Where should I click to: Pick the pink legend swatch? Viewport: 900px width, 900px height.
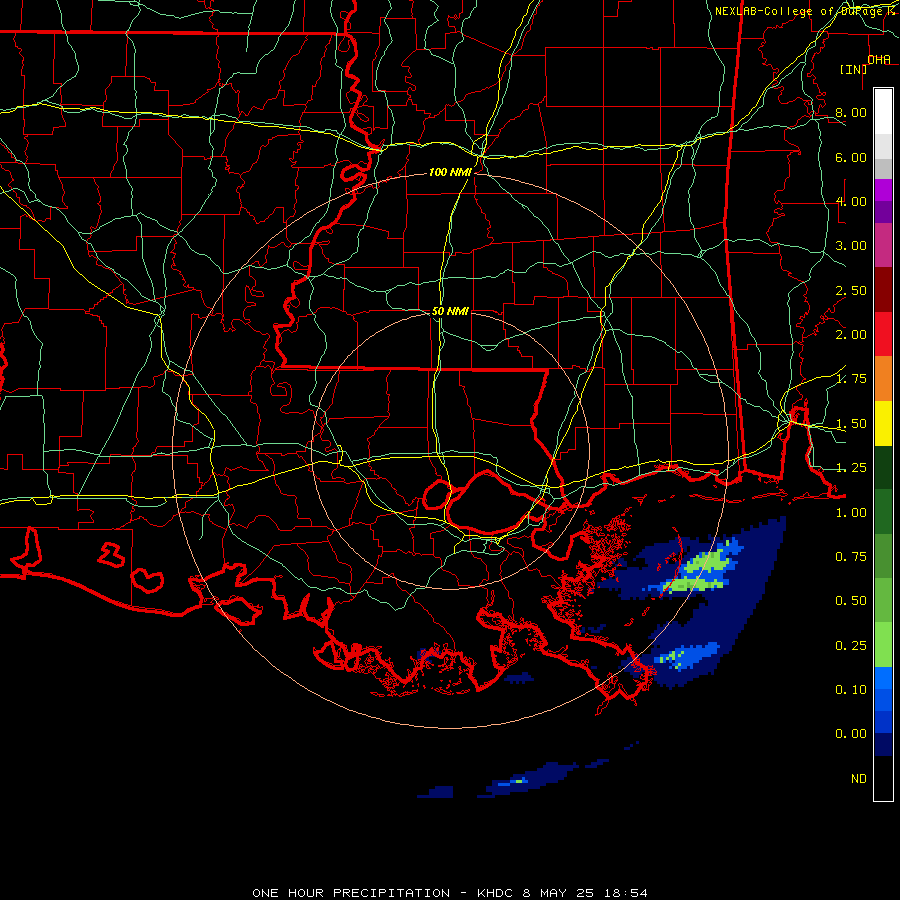[883, 246]
